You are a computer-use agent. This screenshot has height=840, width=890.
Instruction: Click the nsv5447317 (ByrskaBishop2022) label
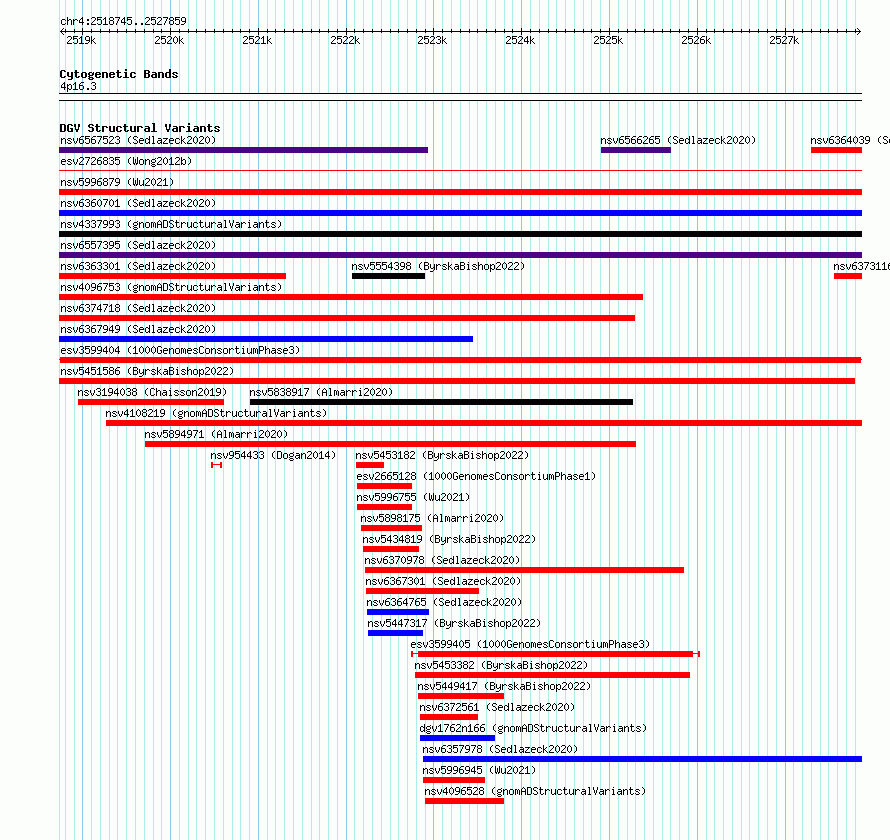454,623
